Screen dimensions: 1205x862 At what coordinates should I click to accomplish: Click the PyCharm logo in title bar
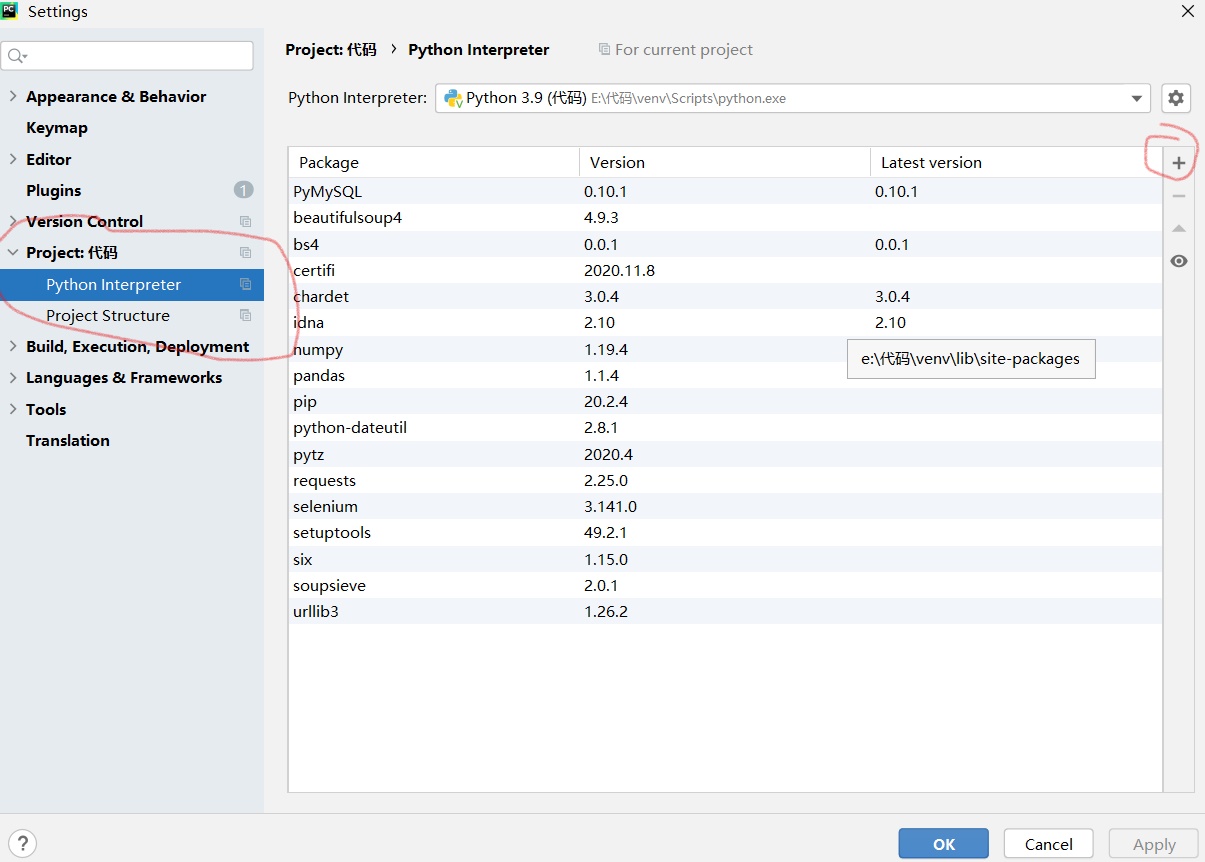11,11
